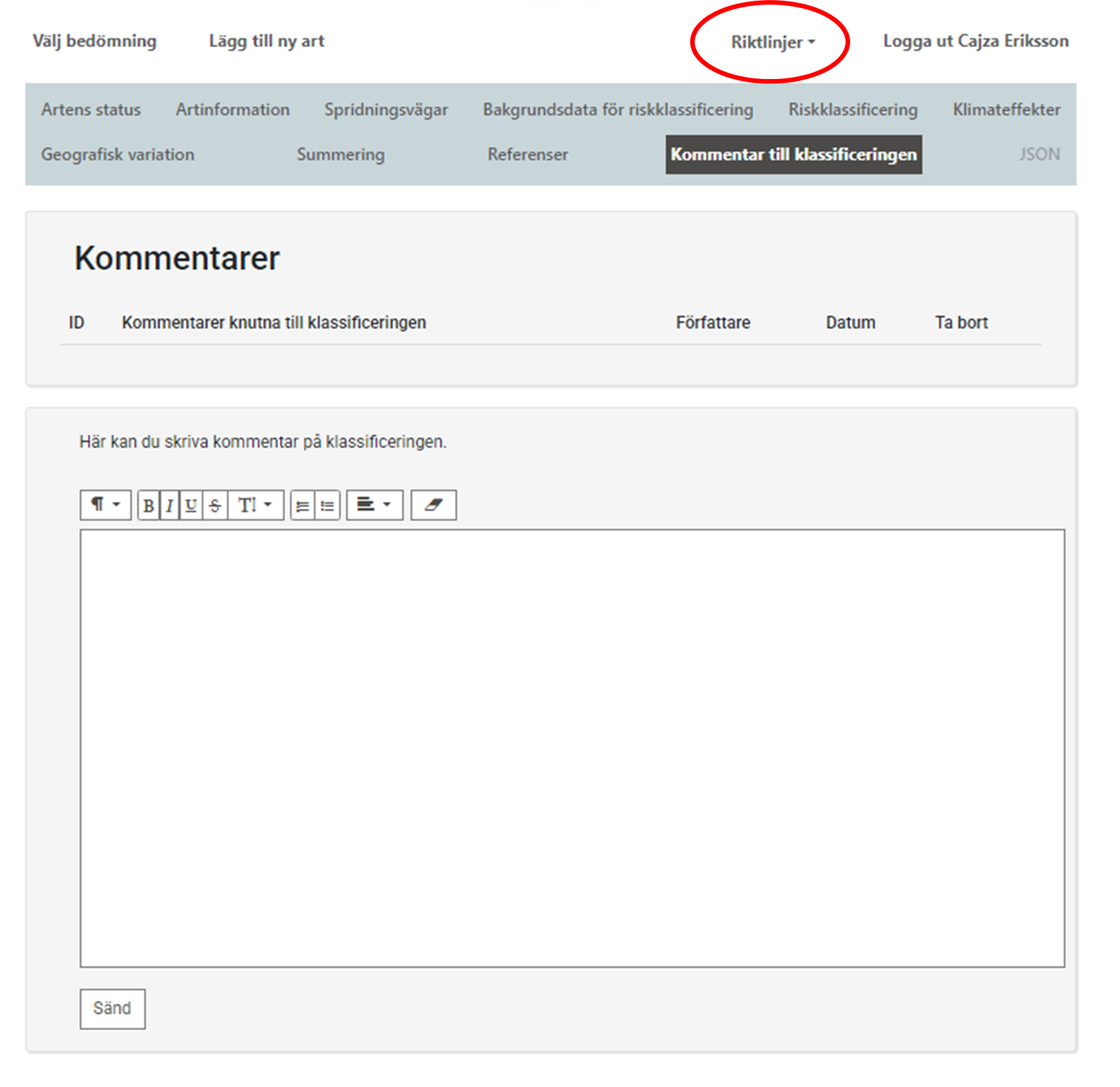
Task: Switch to the Artens status tab
Action: (x=91, y=109)
